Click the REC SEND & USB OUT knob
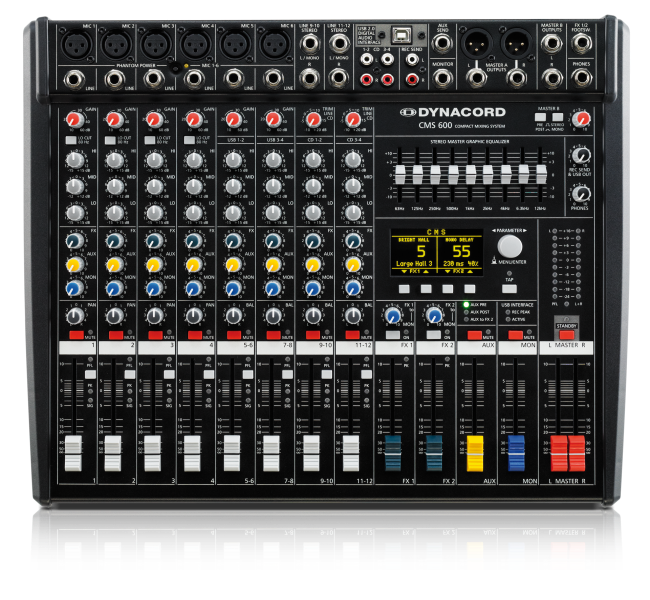 581,155
